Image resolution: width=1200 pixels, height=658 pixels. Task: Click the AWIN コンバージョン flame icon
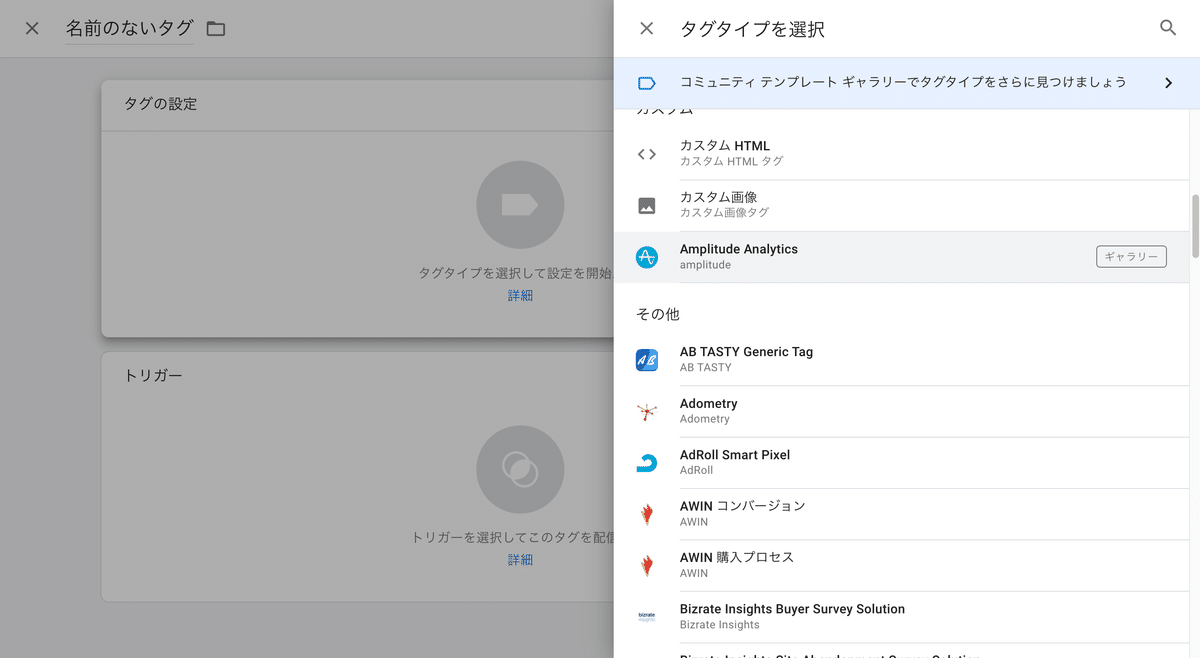(647, 514)
